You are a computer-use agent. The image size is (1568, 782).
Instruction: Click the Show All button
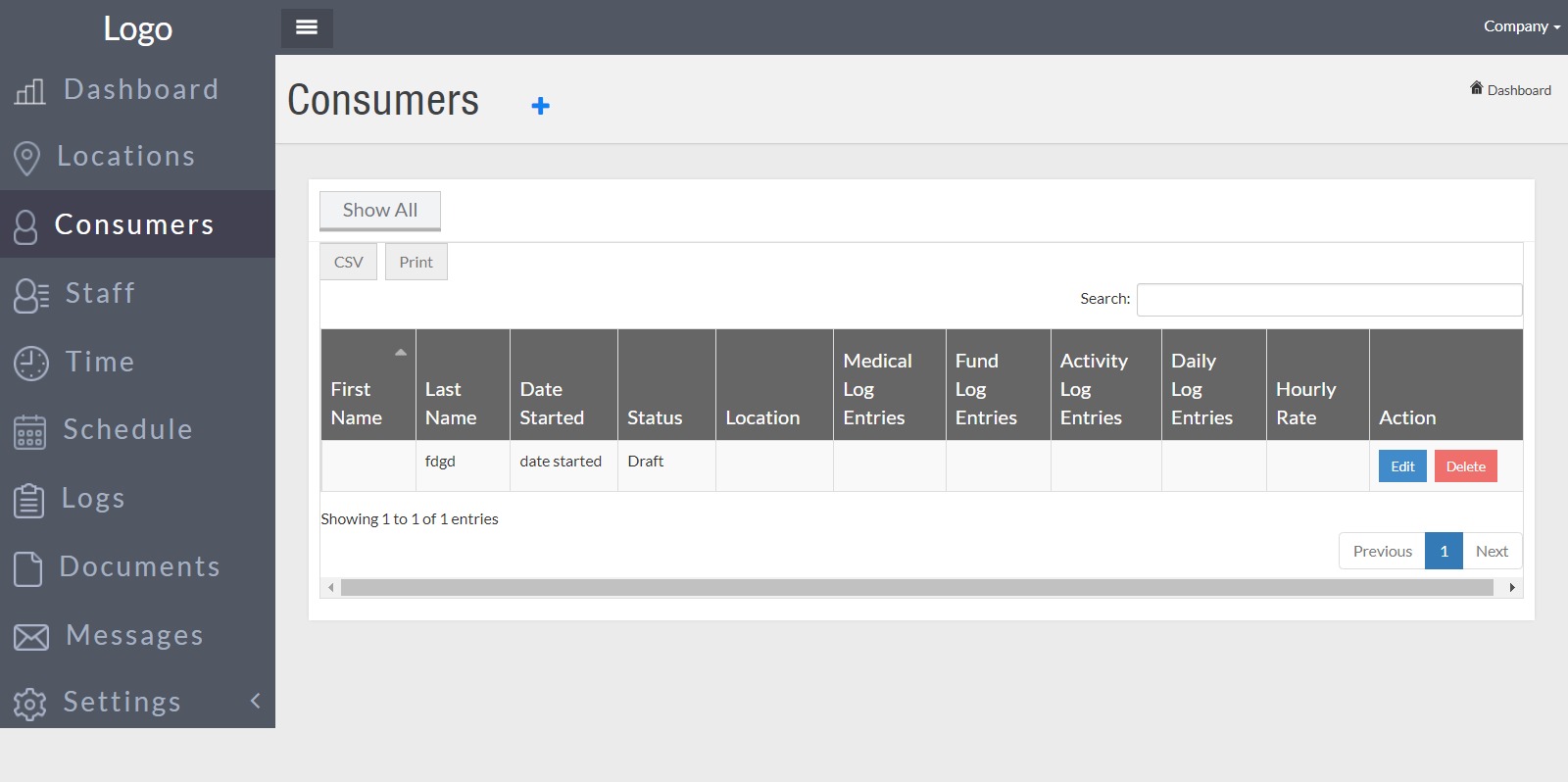coord(380,211)
